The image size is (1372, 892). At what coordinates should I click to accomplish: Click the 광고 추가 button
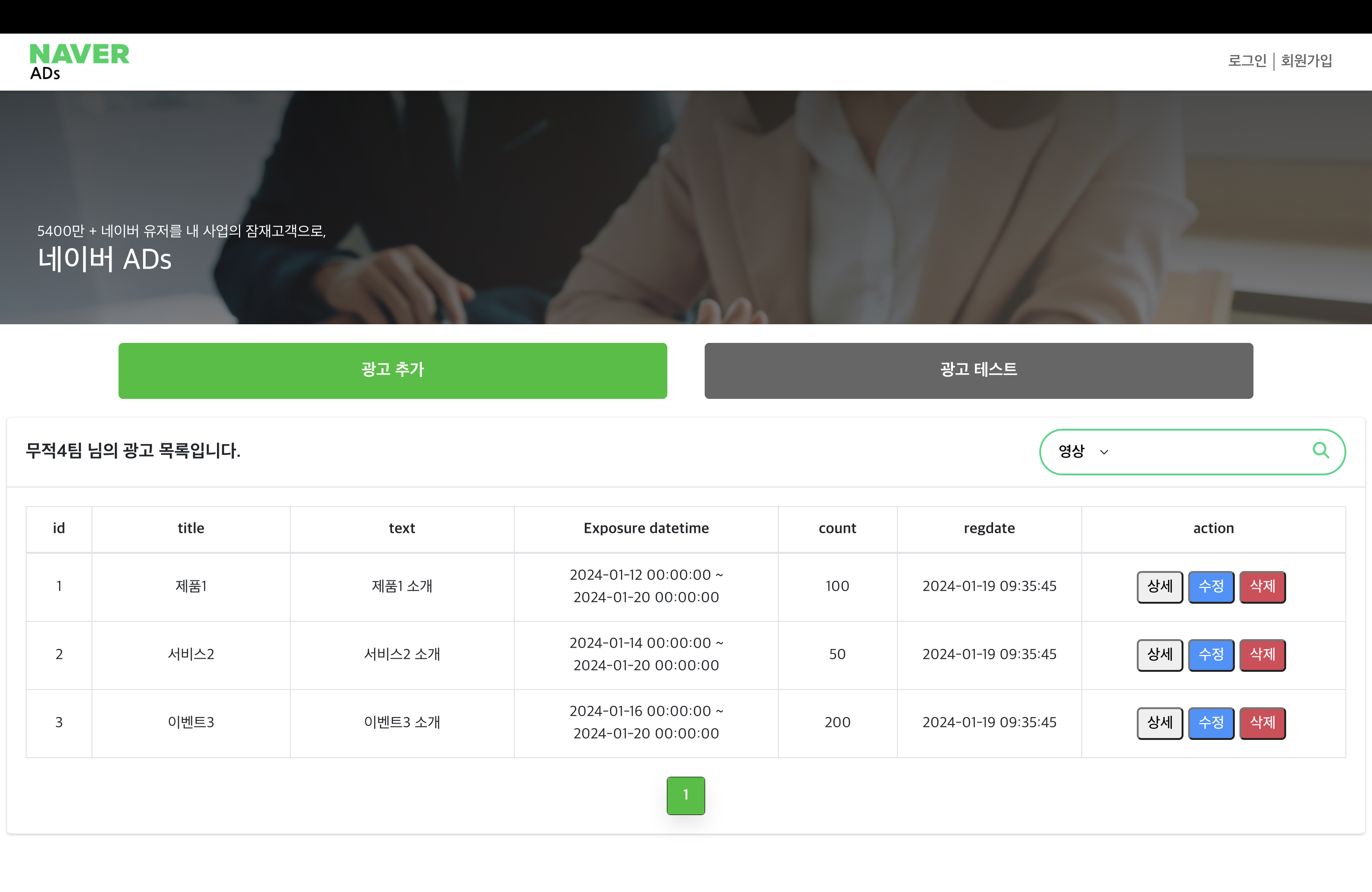coord(392,370)
